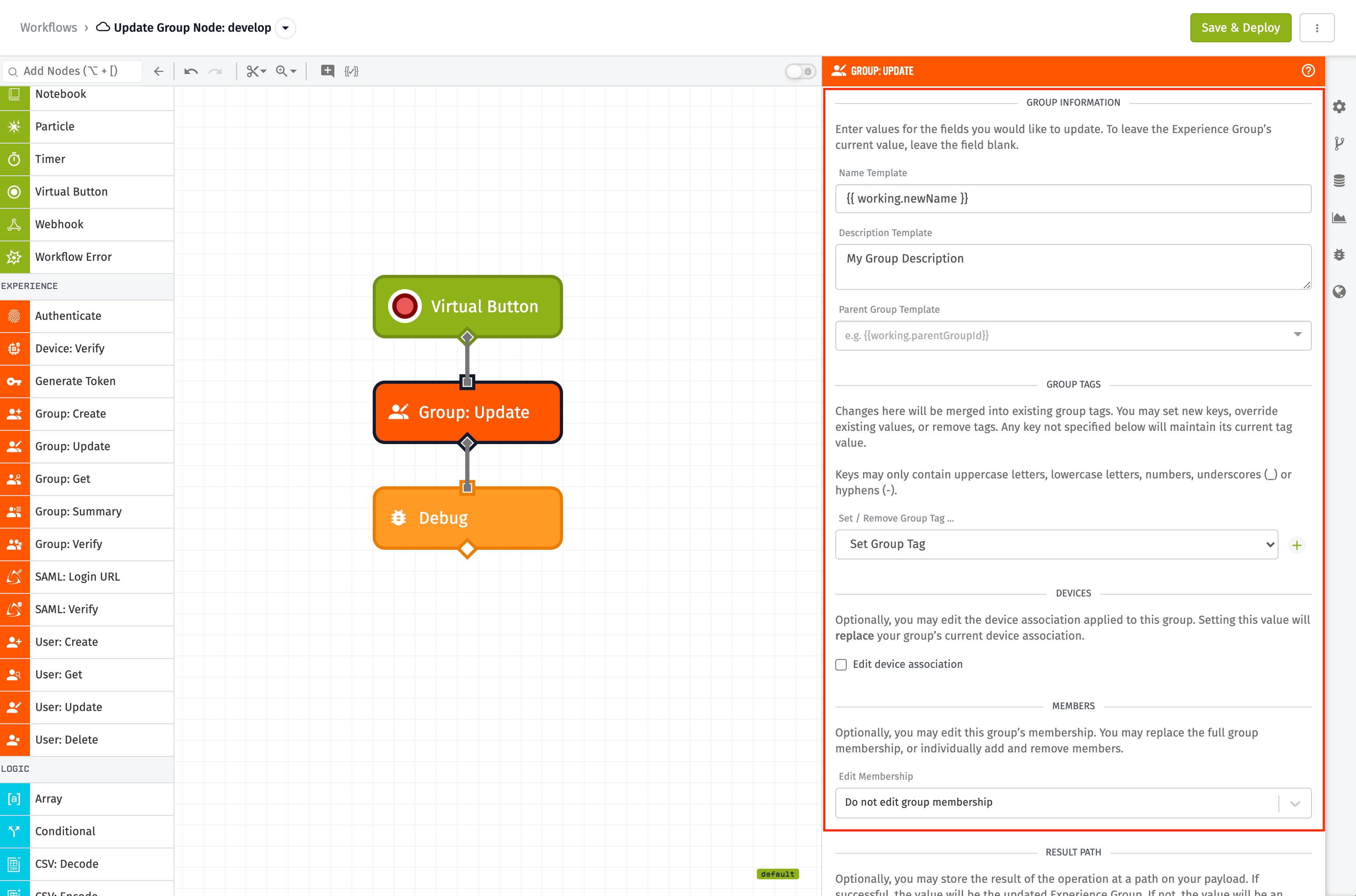1356x896 pixels.
Task: Pick Group: Create node from palette
Action: pyautogui.click(x=87, y=414)
